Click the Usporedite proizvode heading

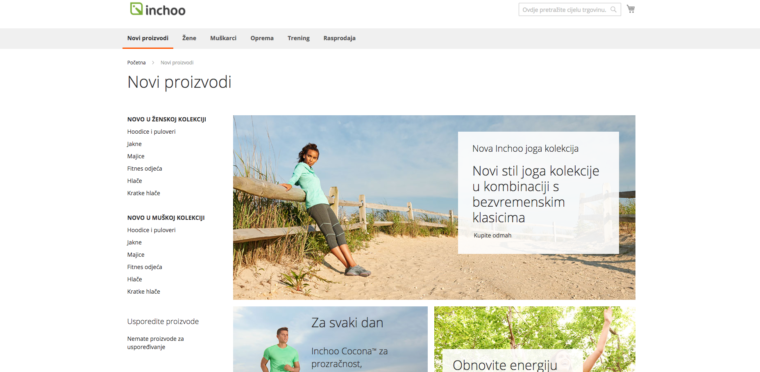click(163, 322)
